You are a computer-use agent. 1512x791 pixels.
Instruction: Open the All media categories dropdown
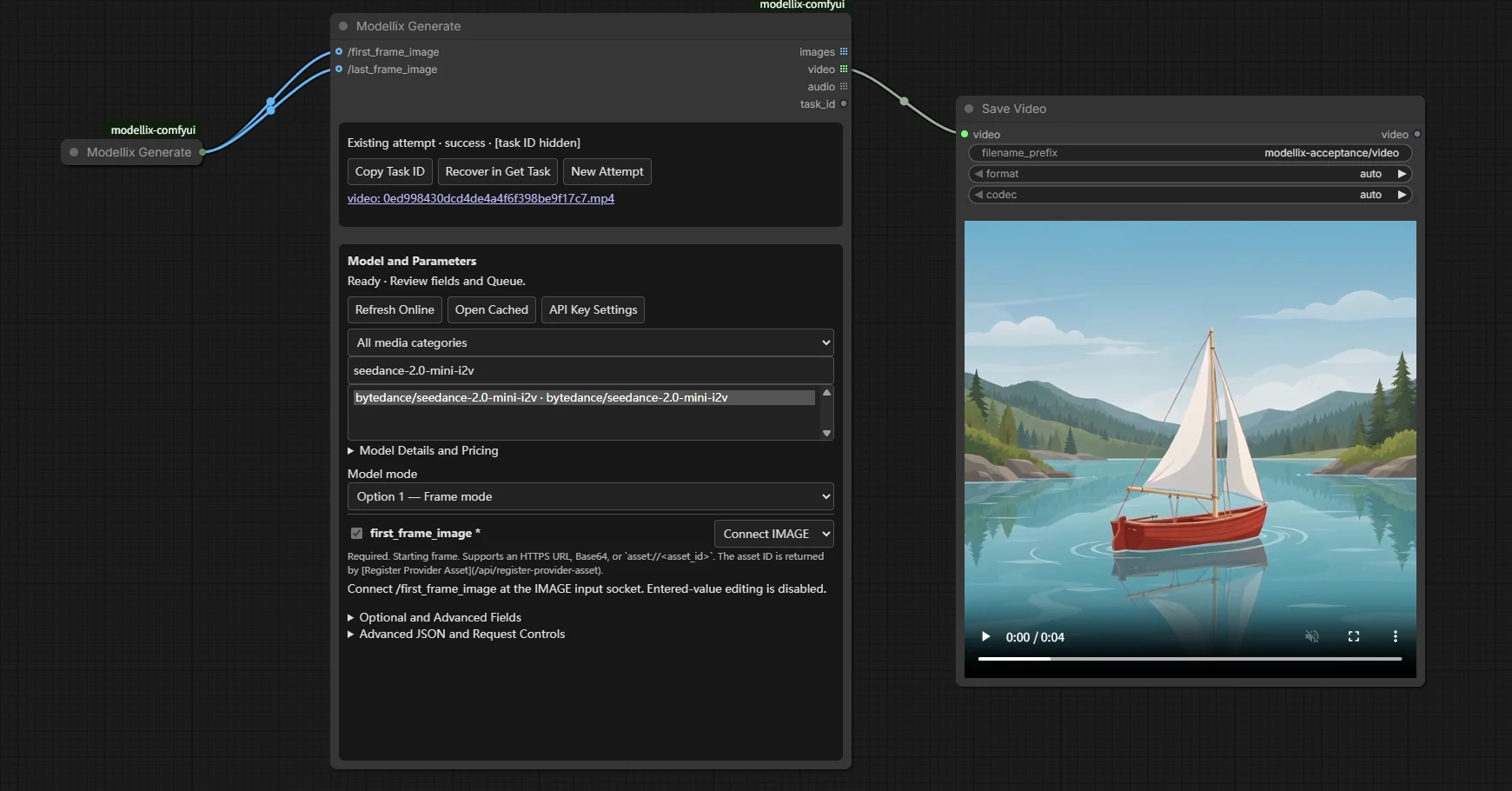(591, 342)
